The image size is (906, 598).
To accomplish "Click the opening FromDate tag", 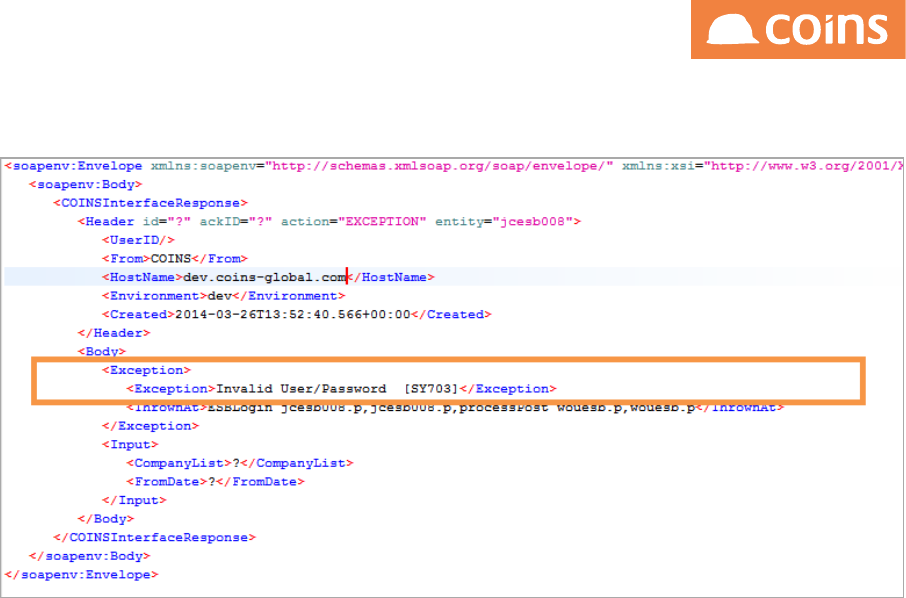I will pos(166,481).
